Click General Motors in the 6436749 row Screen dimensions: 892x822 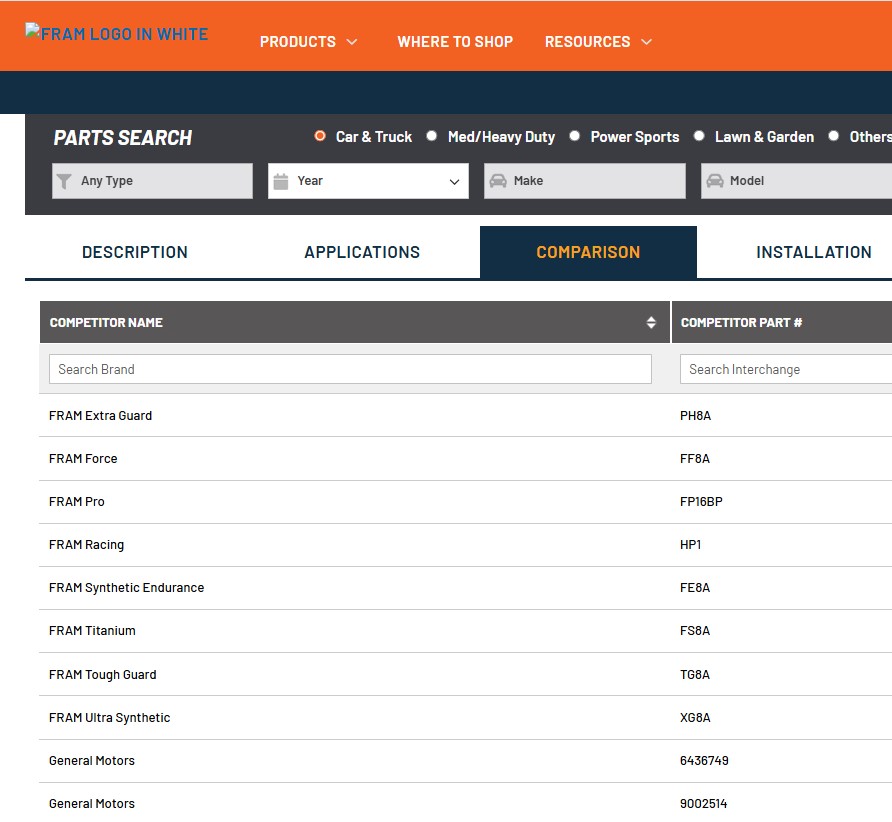coord(92,761)
